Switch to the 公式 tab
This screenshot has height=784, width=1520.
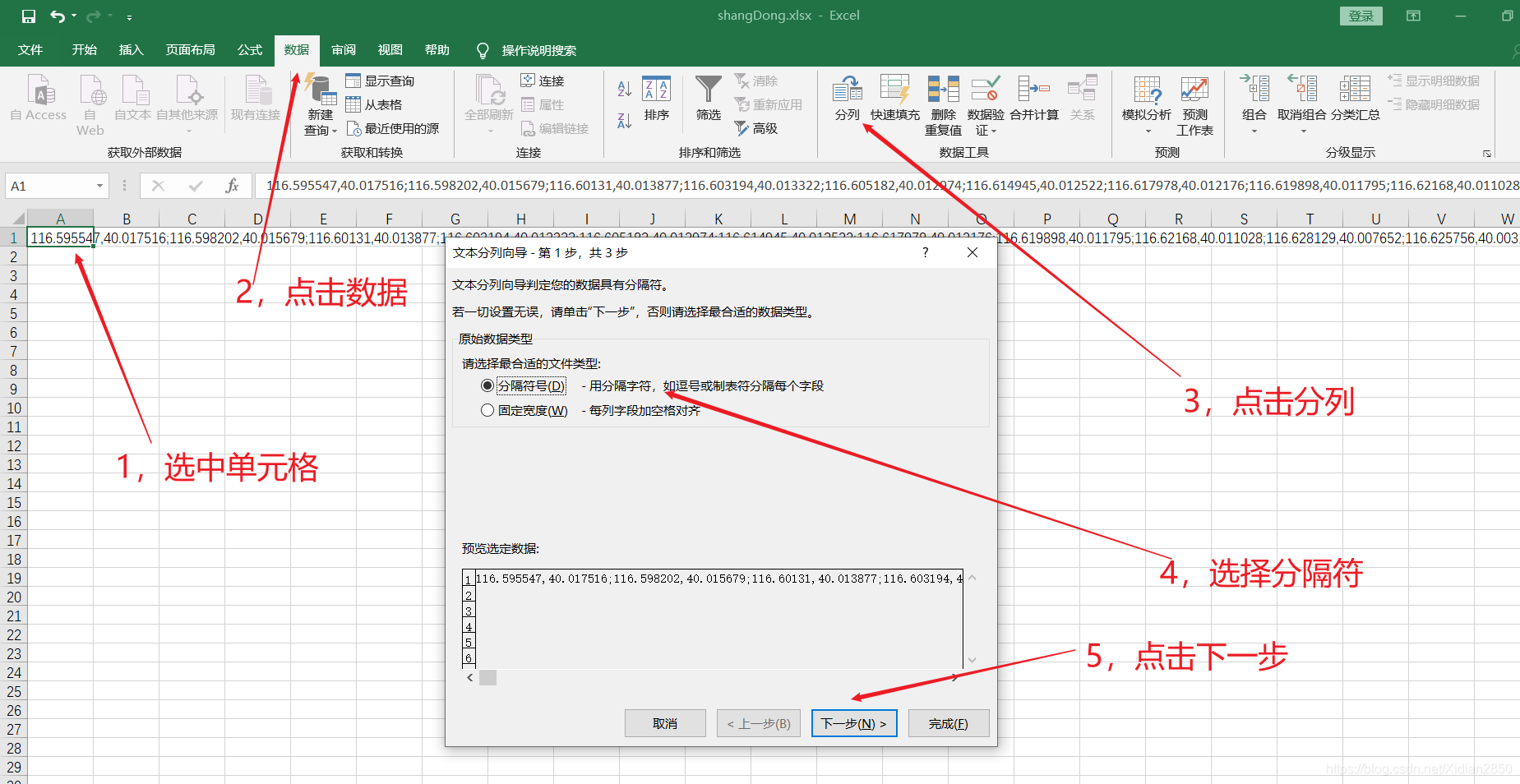click(249, 50)
